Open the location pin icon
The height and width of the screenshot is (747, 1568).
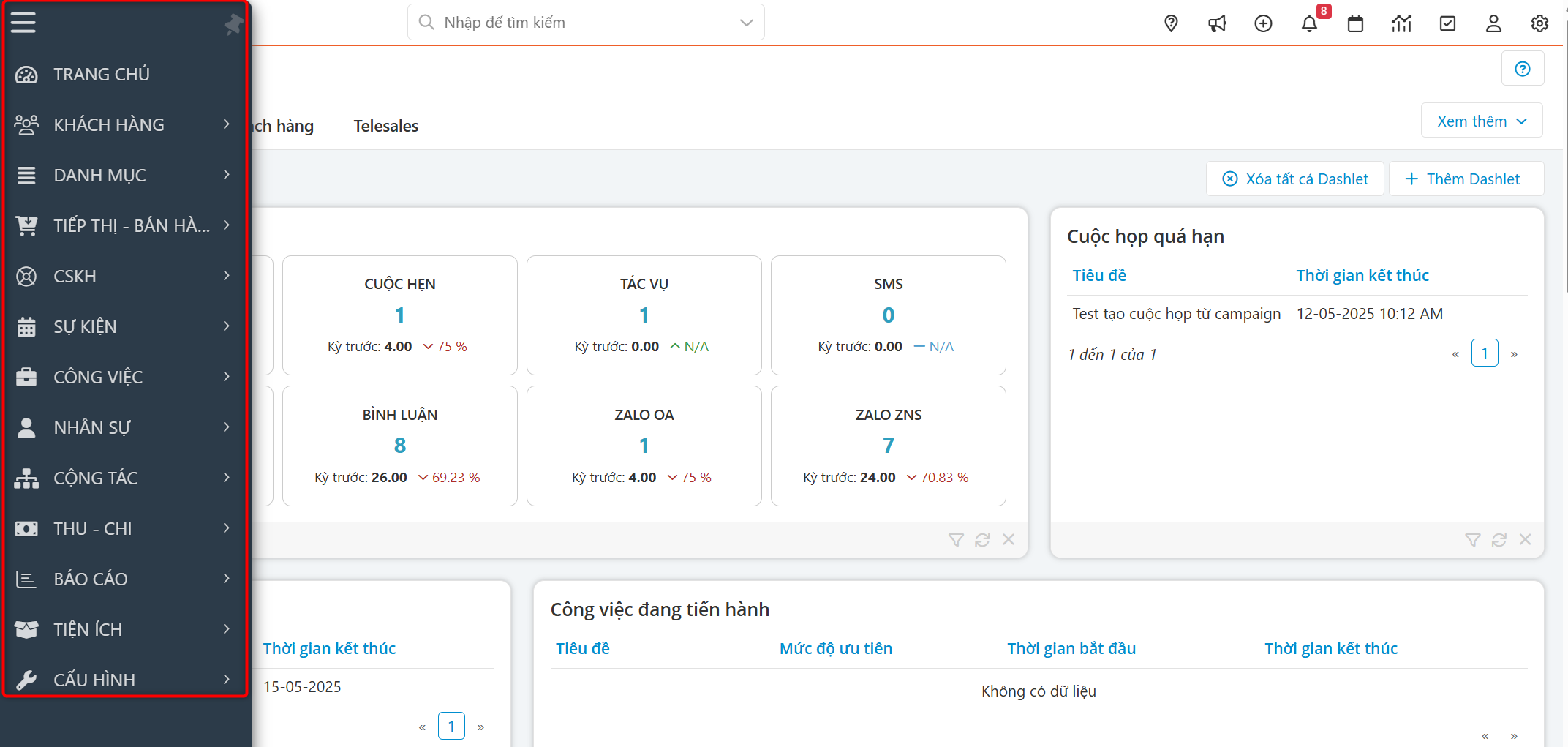point(1171,23)
